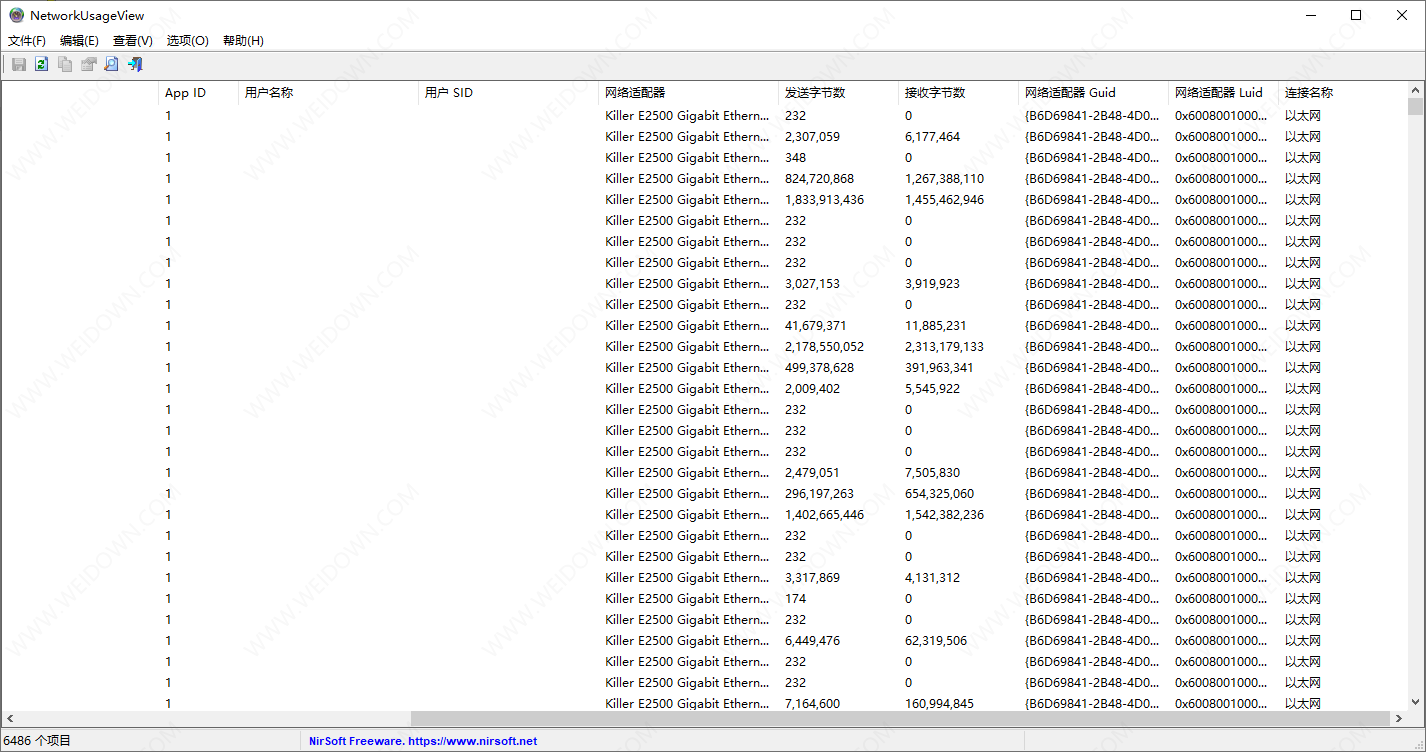Select the row with sent bytes 824,720,868
The image size is (1426, 752).
pos(819,179)
